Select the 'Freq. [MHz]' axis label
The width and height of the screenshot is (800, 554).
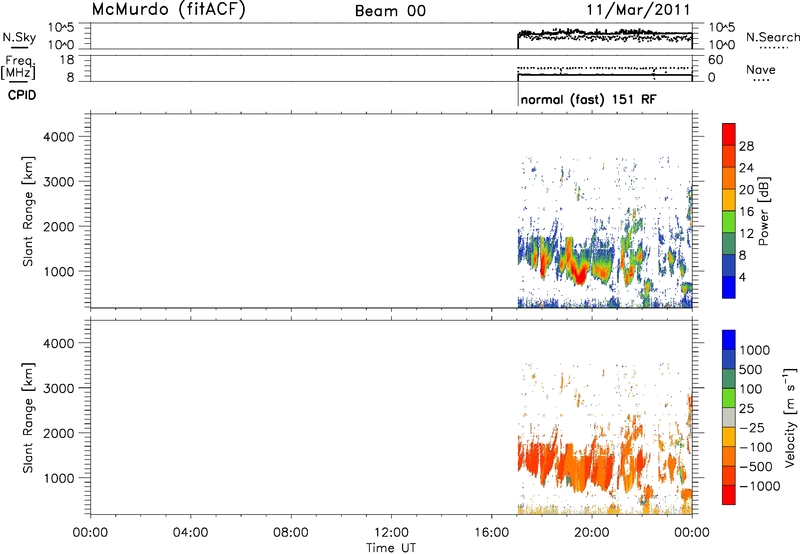coord(18,67)
